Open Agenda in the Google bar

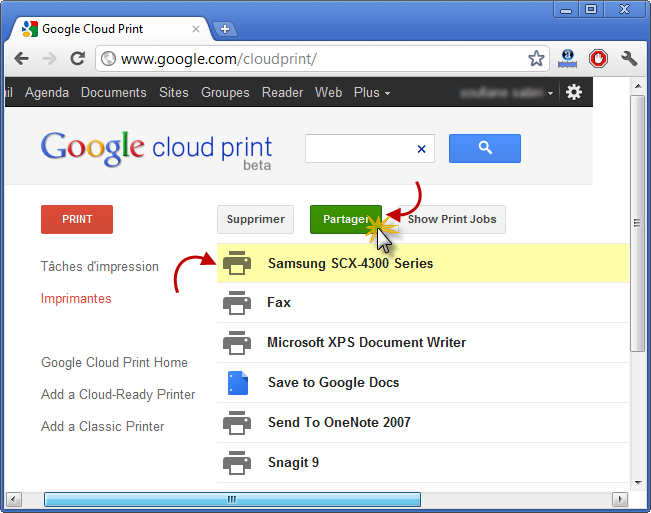[x=47, y=93]
